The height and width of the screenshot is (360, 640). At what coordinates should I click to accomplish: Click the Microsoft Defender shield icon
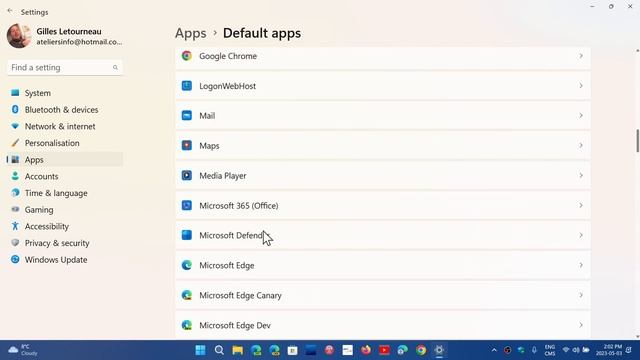[187, 235]
